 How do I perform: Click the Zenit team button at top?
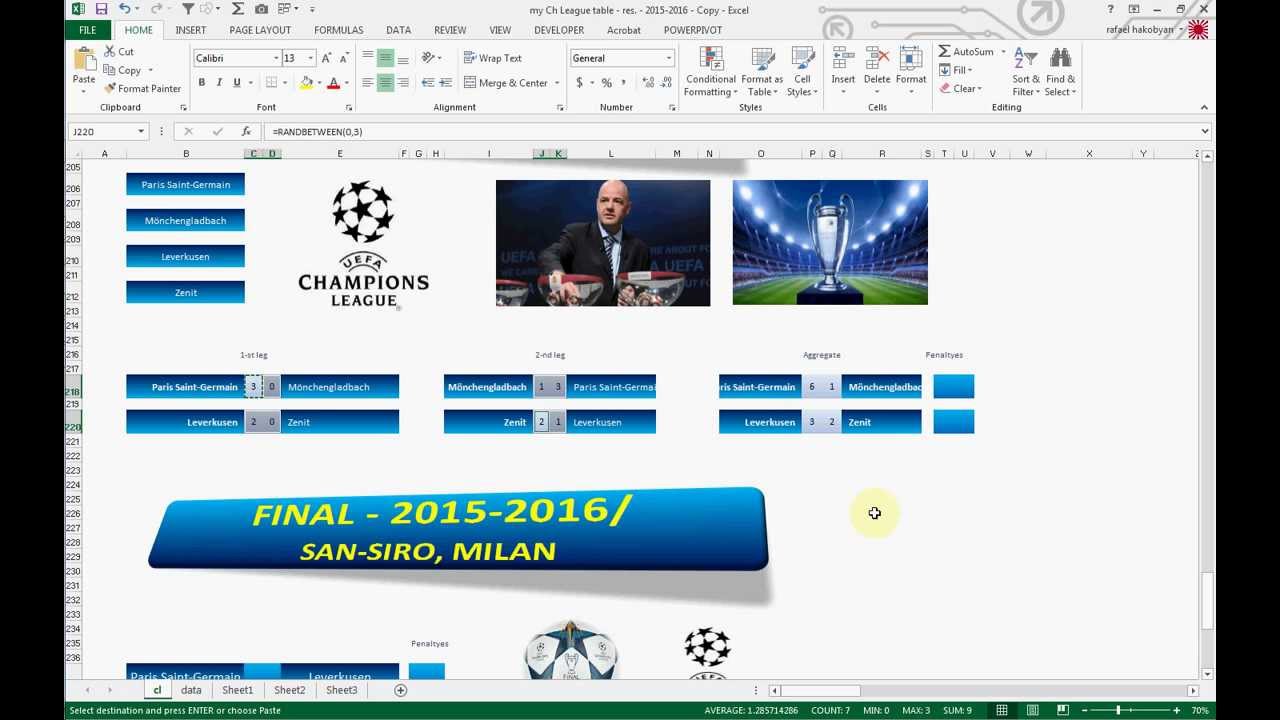185,292
